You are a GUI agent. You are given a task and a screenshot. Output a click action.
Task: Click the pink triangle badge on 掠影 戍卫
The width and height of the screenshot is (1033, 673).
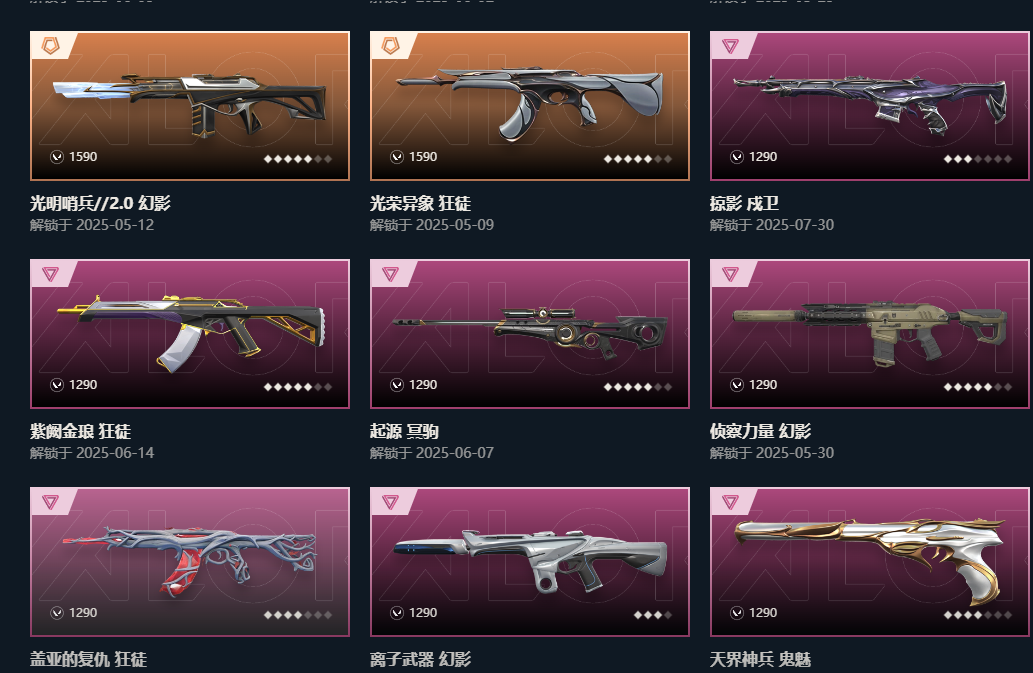click(x=730, y=46)
